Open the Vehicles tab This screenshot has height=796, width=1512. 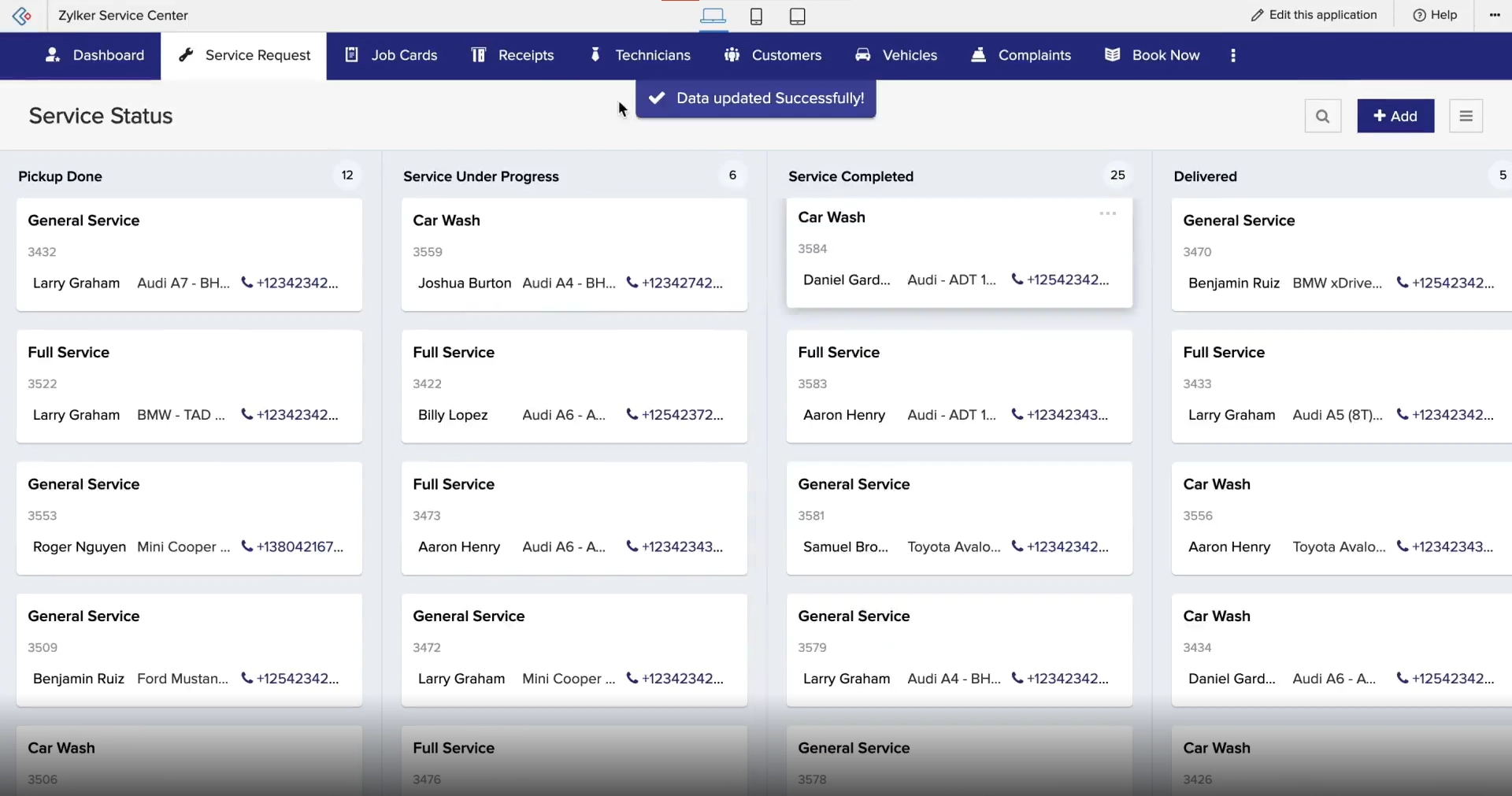[896, 55]
